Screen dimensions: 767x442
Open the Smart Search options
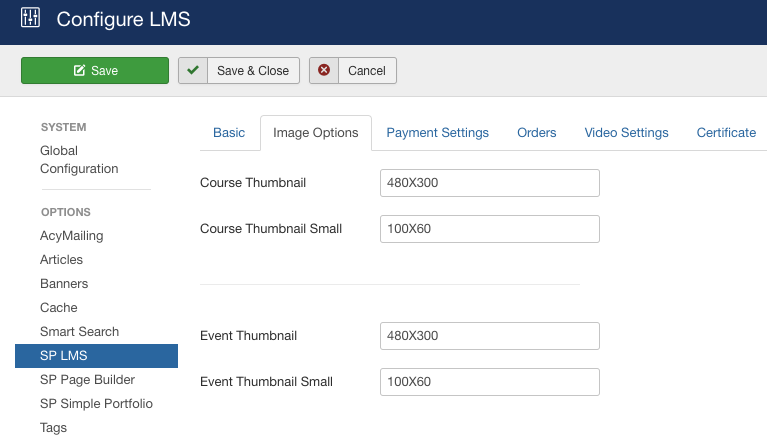point(79,332)
